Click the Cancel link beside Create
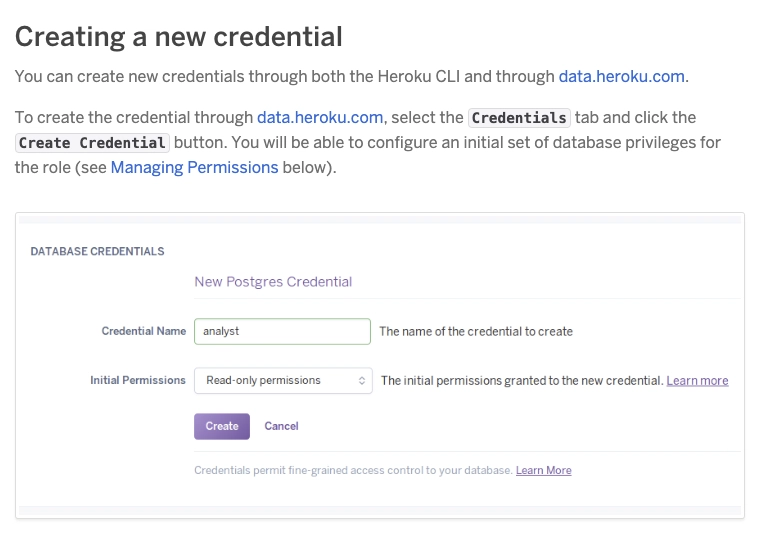Image resolution: width=766 pixels, height=539 pixels. [281, 426]
